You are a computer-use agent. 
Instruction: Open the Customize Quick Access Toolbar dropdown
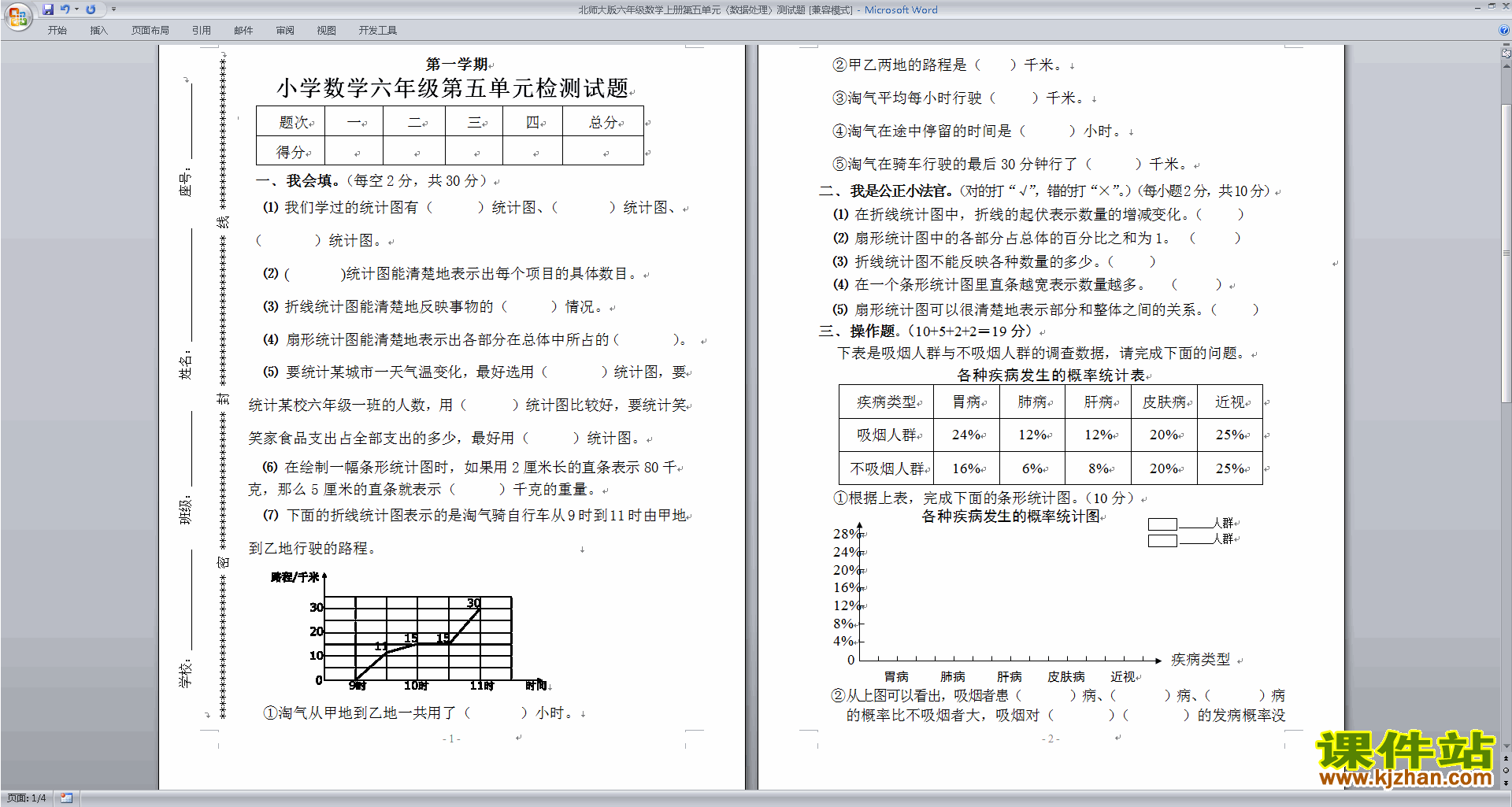pyautogui.click(x=113, y=9)
